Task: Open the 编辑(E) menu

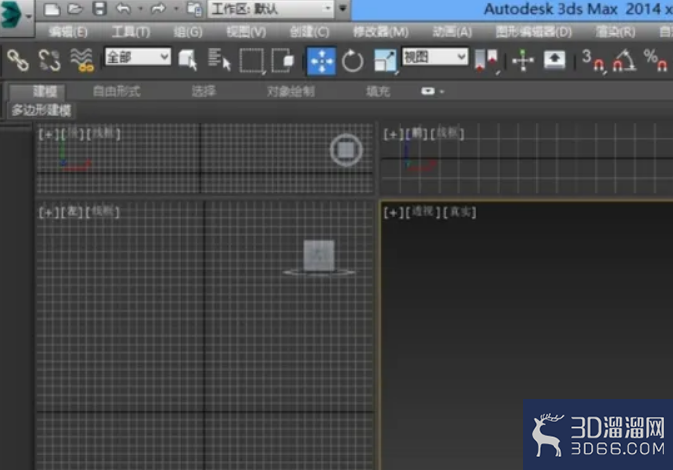Action: (68, 32)
